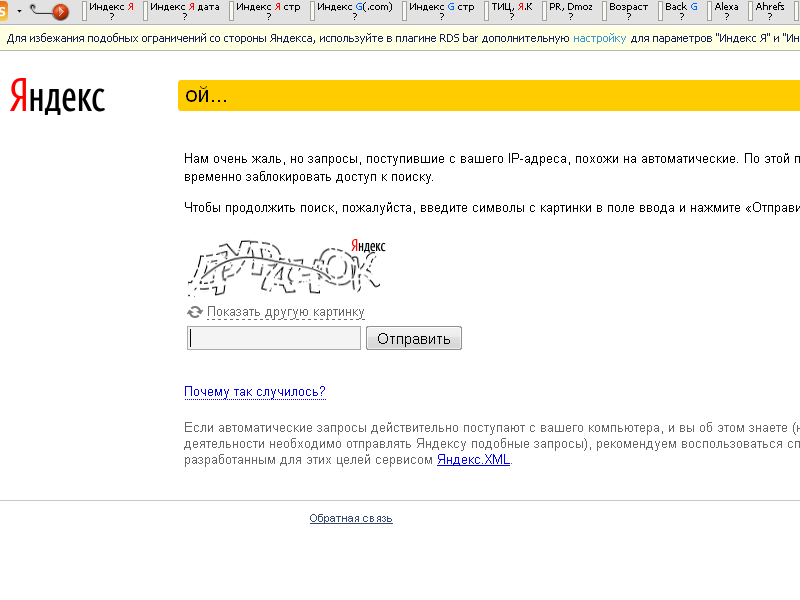Image resolution: width=800 pixels, height=600 pixels.
Task: Check the PR, Dmoz parameter
Action: (571, 11)
